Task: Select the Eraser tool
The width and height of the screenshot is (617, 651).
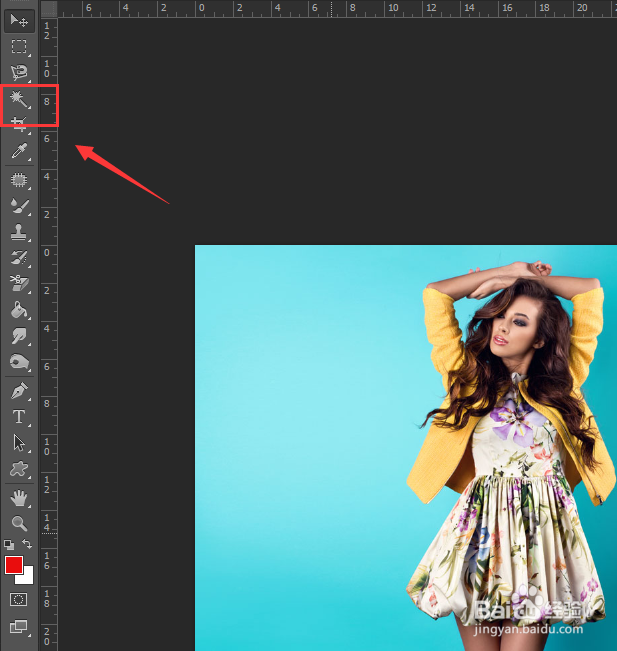Action: 19,284
